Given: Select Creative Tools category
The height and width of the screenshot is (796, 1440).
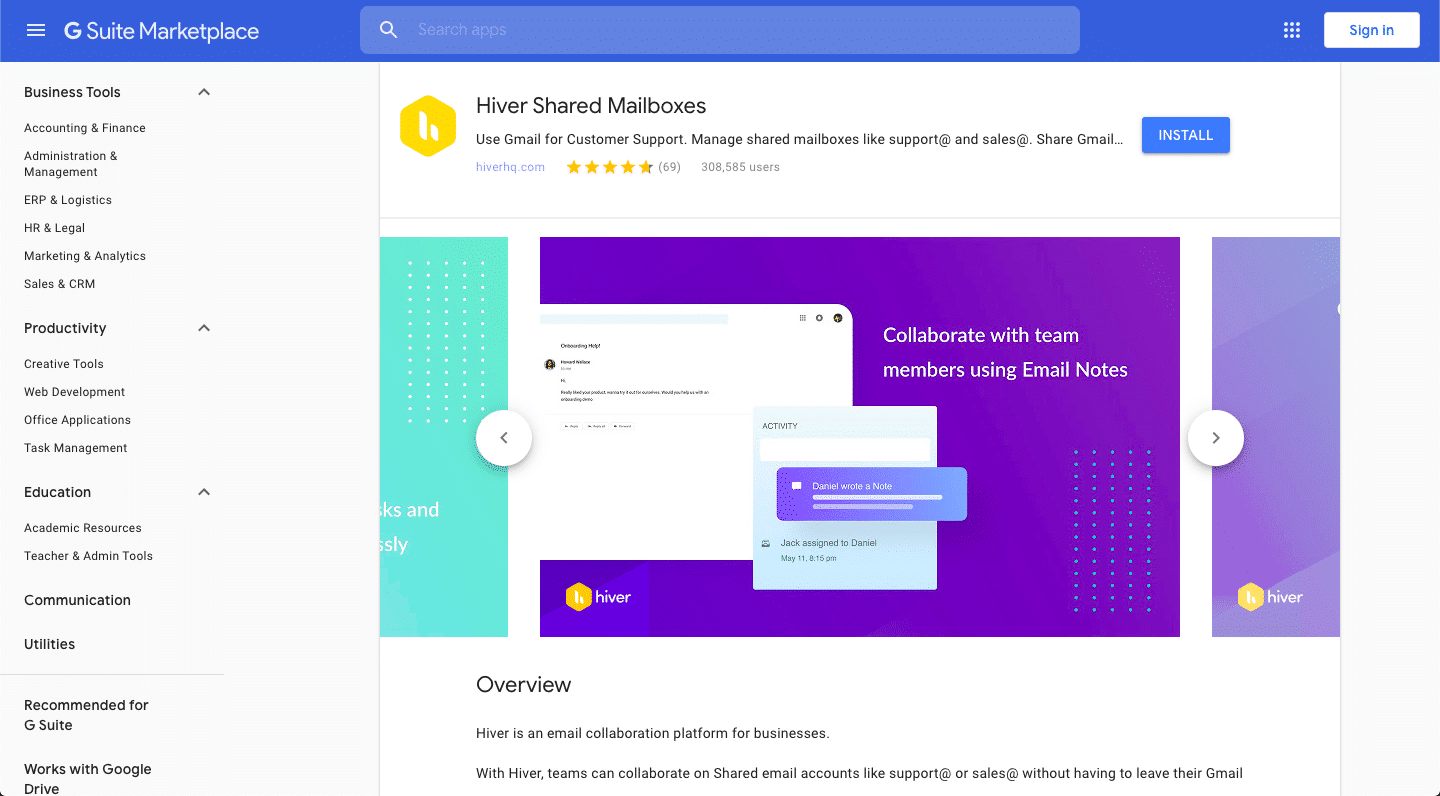Looking at the screenshot, I should click(64, 364).
